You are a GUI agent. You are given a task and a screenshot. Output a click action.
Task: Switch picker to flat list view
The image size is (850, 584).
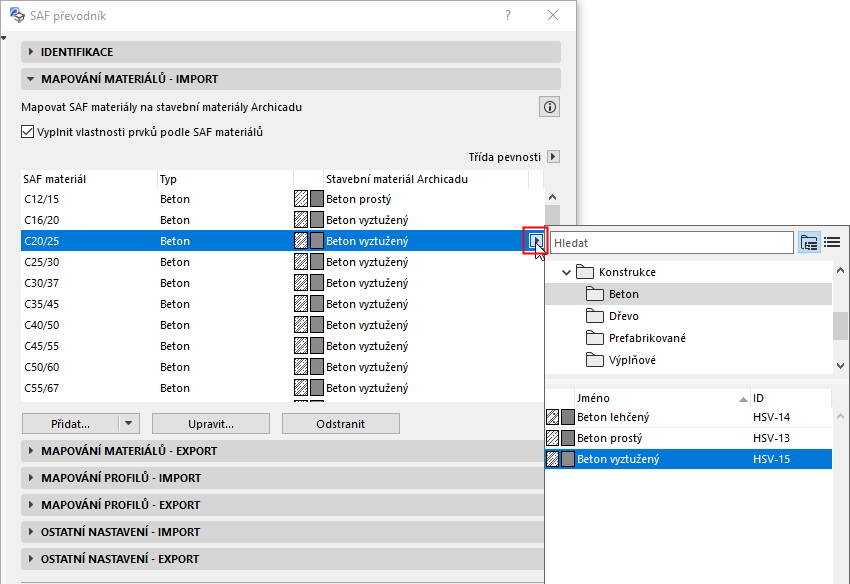[x=832, y=242]
